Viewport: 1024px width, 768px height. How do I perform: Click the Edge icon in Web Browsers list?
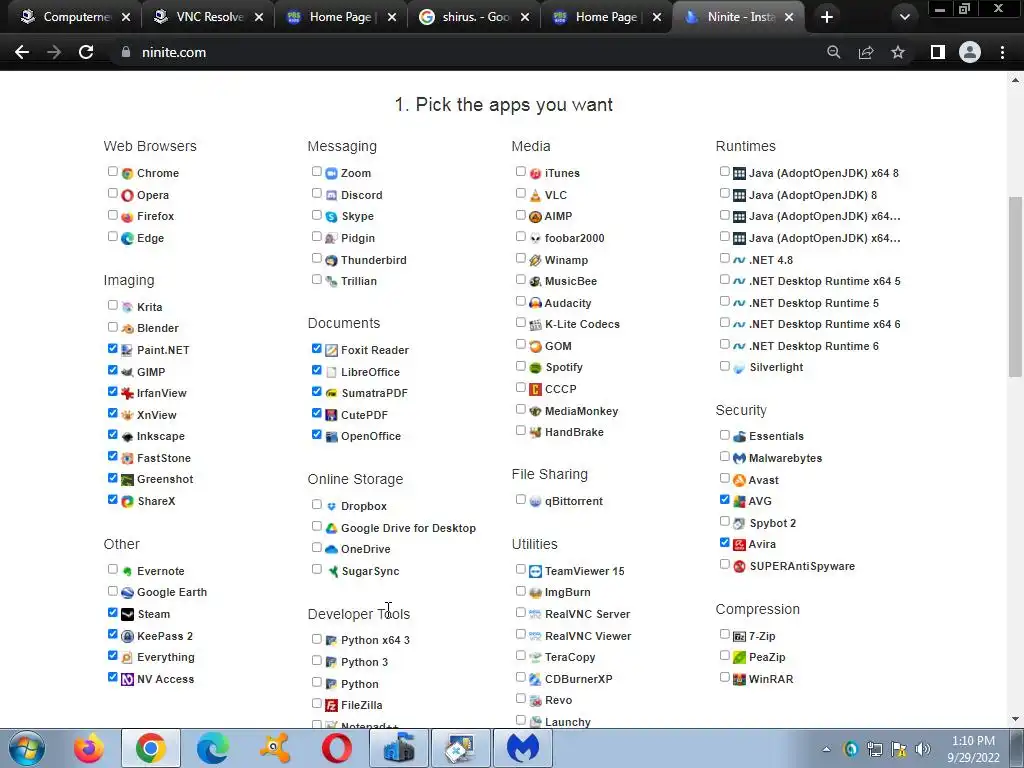tap(127, 238)
